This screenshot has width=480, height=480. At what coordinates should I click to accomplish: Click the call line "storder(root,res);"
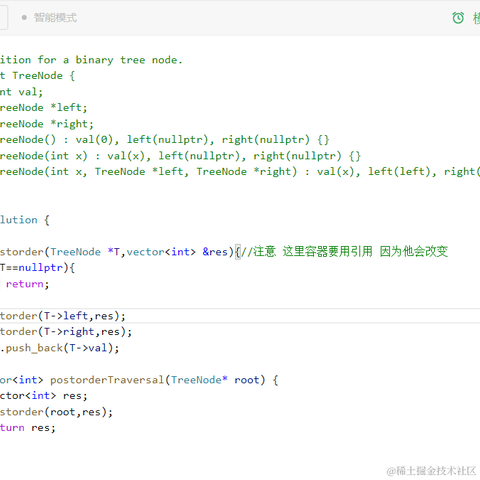(x=56, y=412)
